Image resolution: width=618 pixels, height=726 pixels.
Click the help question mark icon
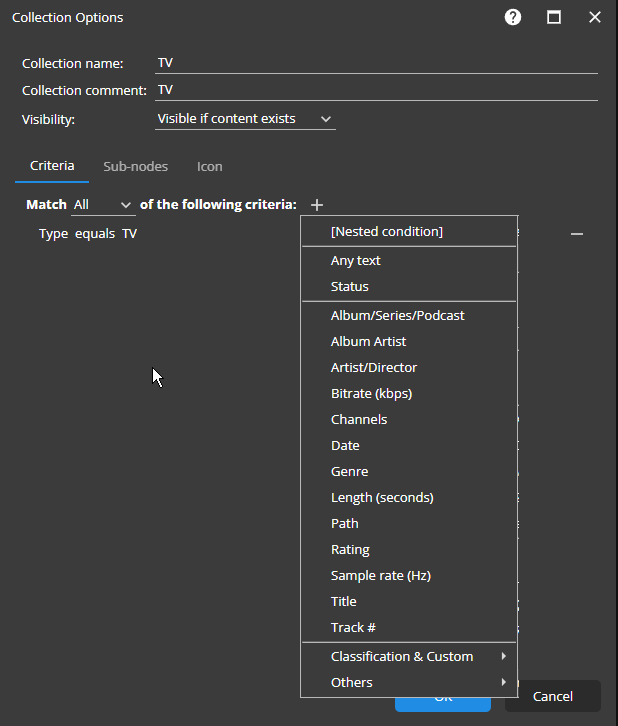pyautogui.click(x=513, y=17)
